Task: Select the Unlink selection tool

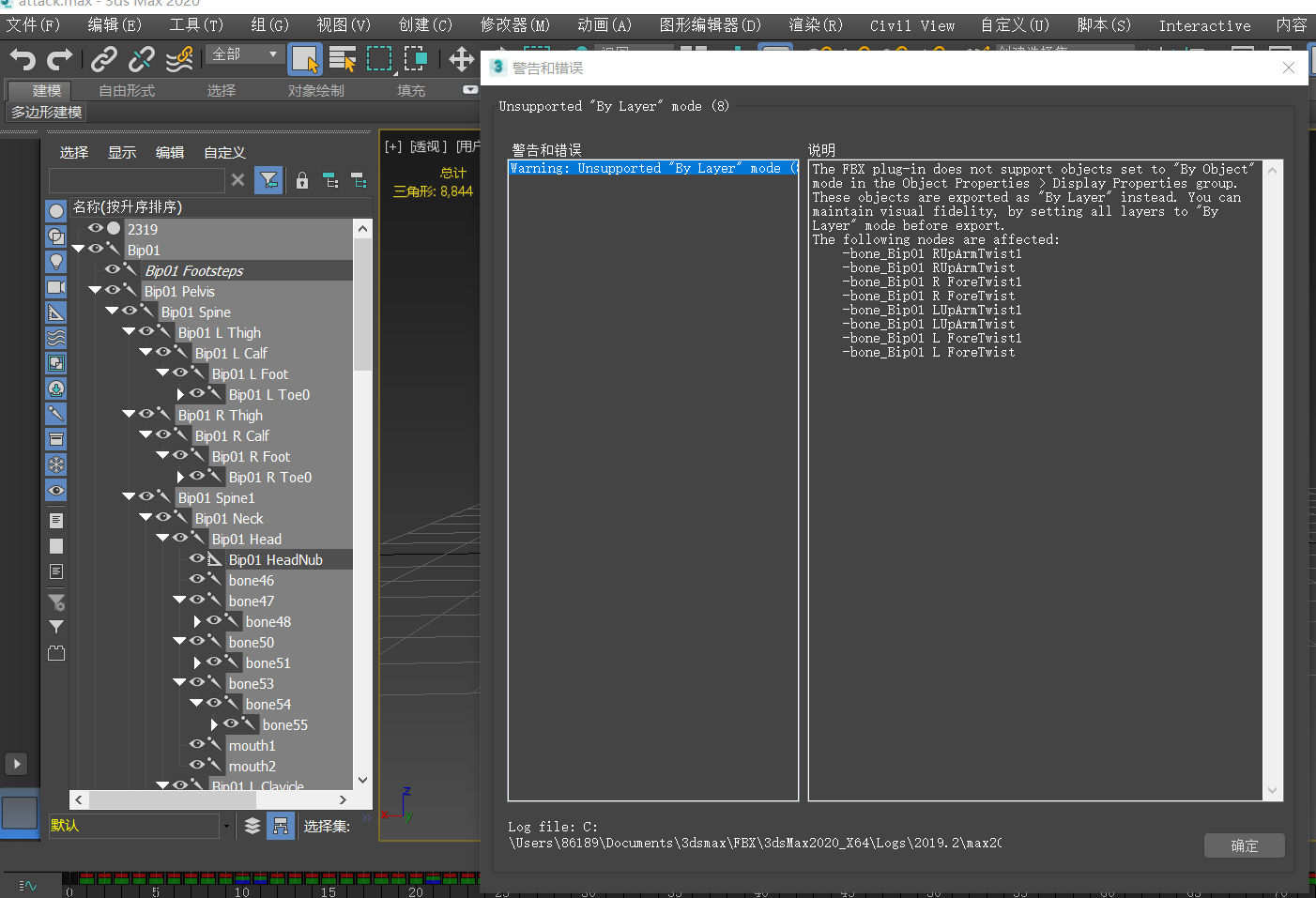Action: point(141,60)
